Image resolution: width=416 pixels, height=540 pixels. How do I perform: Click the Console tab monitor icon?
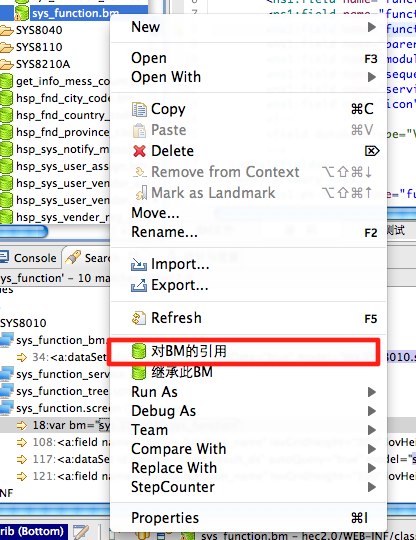[x=4, y=257]
